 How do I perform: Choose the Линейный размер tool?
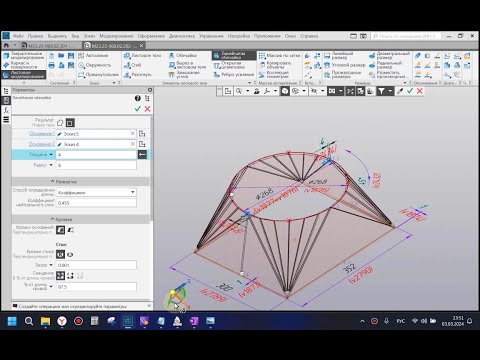point(338,55)
